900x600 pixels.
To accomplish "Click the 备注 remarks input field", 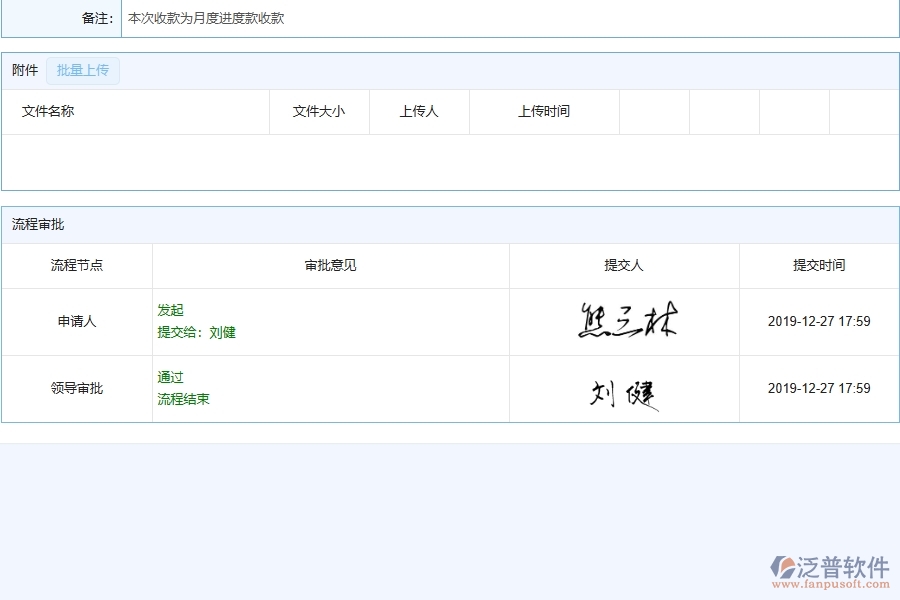I will pos(300,18).
